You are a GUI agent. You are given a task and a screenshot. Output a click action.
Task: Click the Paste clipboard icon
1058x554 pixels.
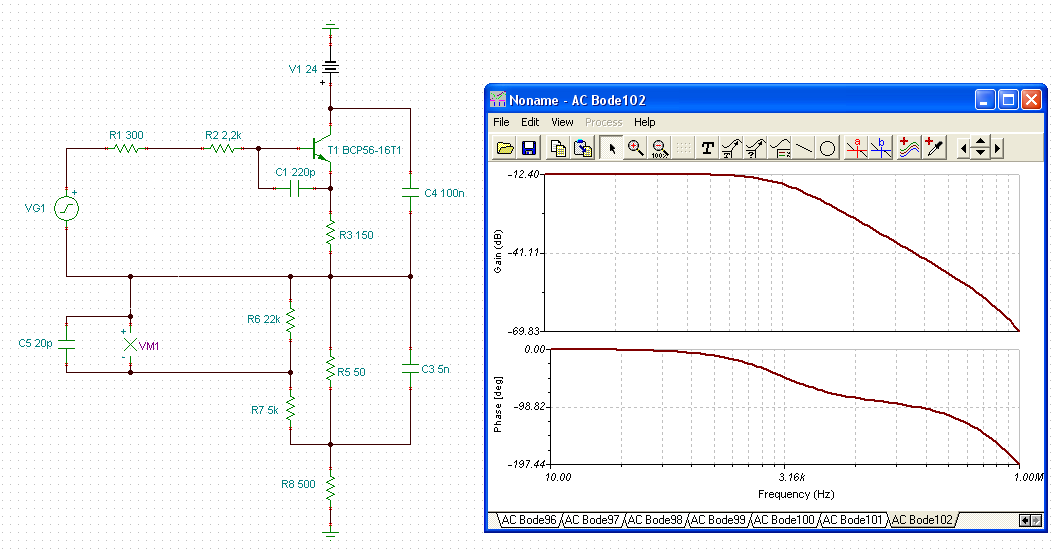[x=582, y=148]
